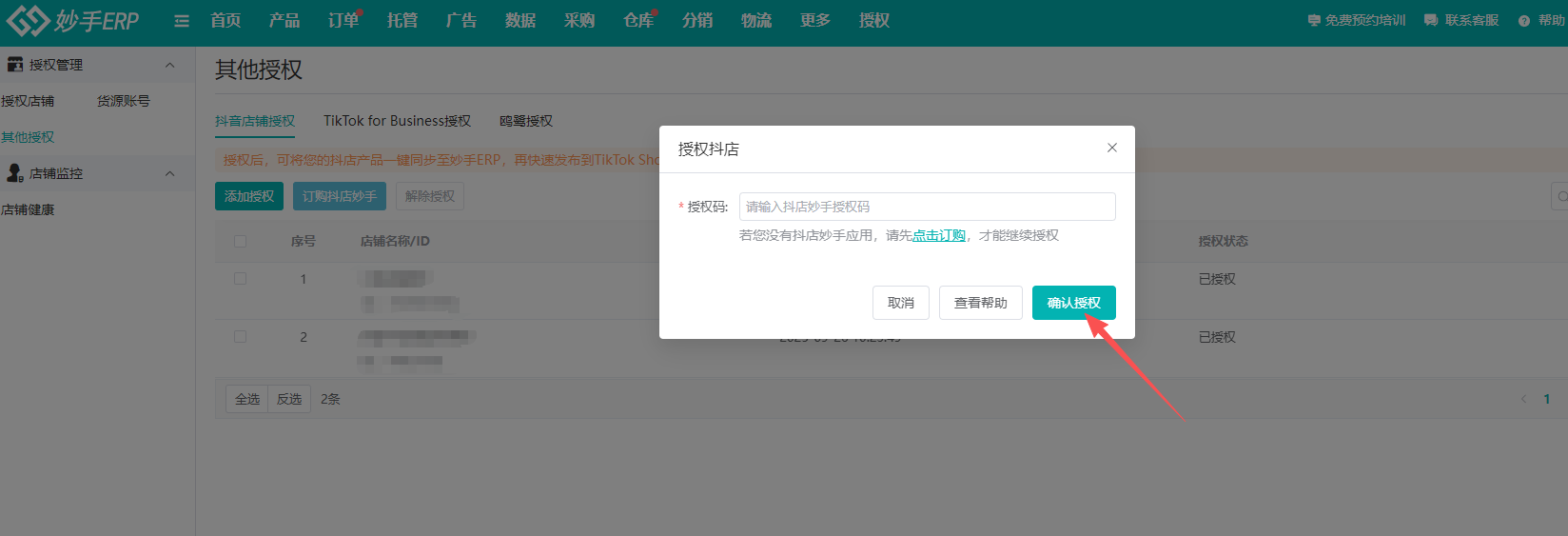Open the 首页 menu
Screen dimensions: 1568x536
[225, 21]
